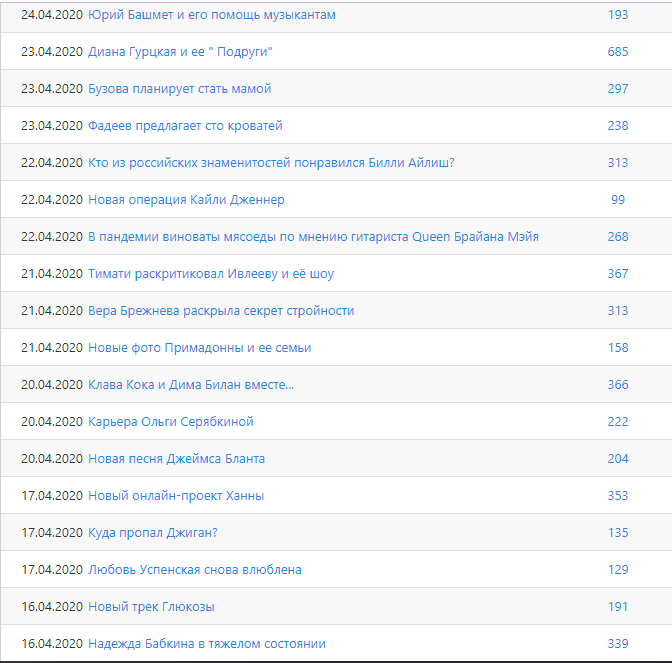Follow link 'Фадеев предлагает сто кроватей'

(185, 126)
